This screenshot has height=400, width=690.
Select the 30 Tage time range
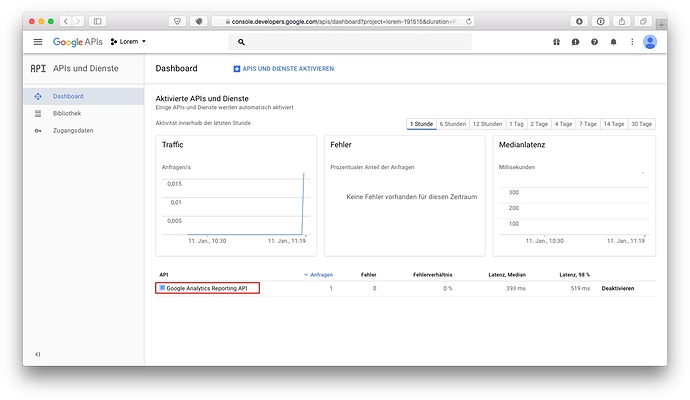641,124
